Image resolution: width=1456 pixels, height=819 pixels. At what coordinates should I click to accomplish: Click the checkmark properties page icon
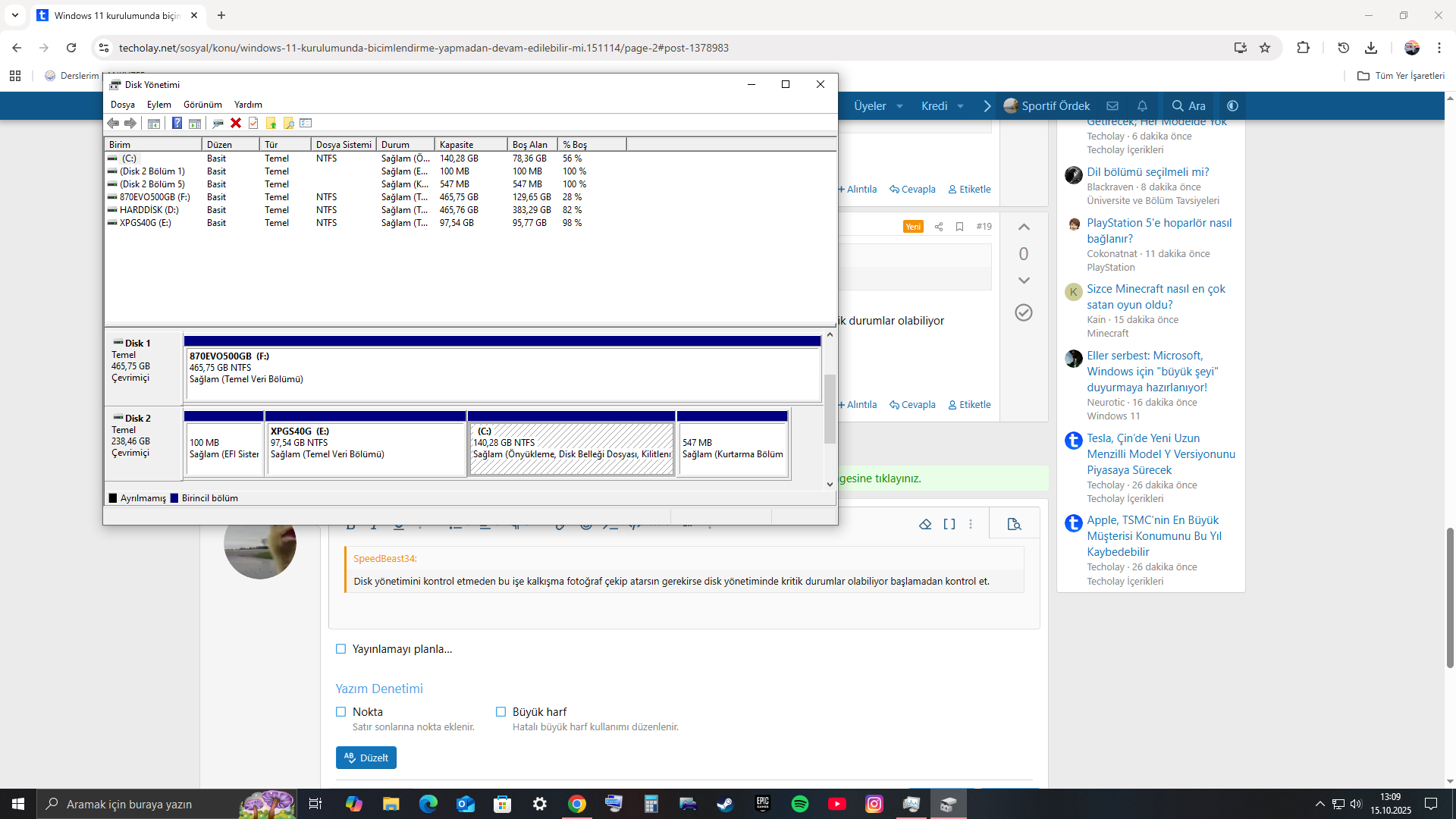[x=253, y=123]
